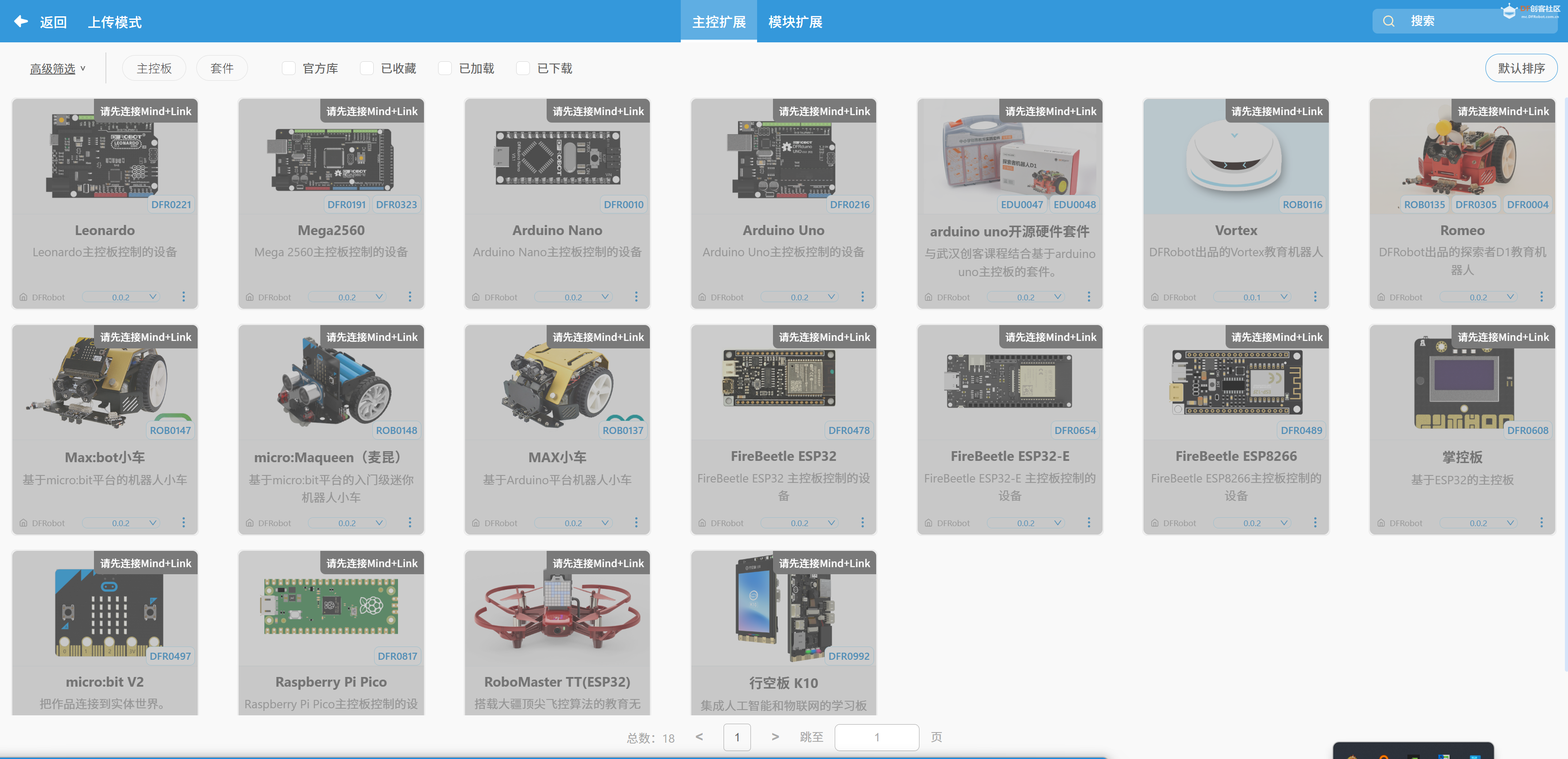Open the version dropdown on the Mega2560 card
This screenshot has height=759, width=1568.
[347, 296]
